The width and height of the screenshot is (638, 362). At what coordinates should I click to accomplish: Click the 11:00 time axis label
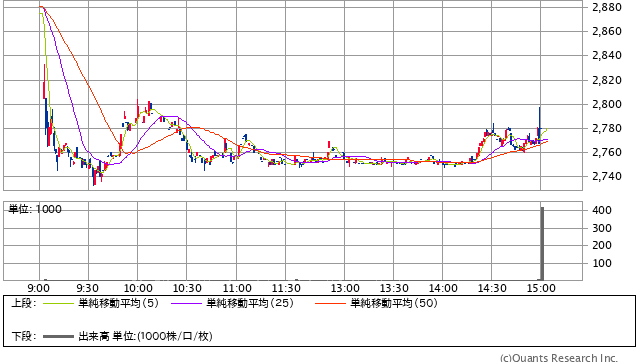(x=237, y=288)
